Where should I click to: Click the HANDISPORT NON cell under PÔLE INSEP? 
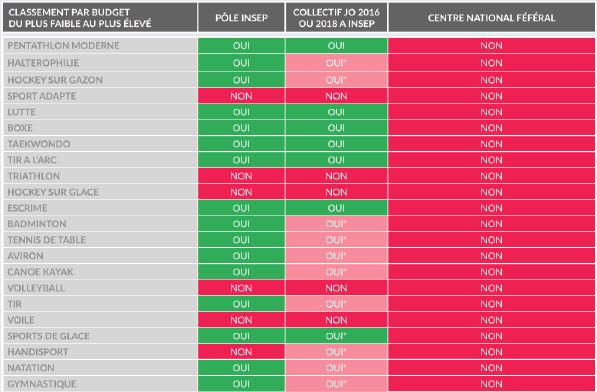(x=241, y=352)
